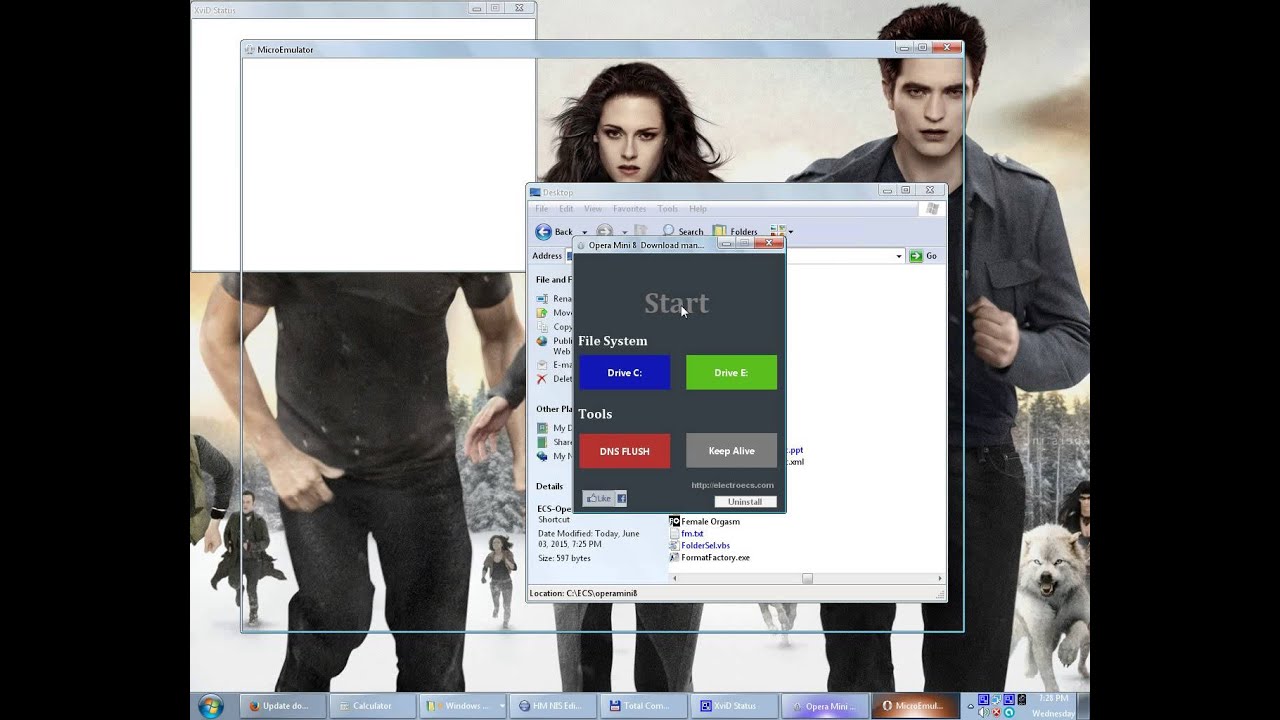Open Favorites menu in Desktop window
Image resolution: width=1280 pixels, height=720 pixels.
tap(629, 209)
